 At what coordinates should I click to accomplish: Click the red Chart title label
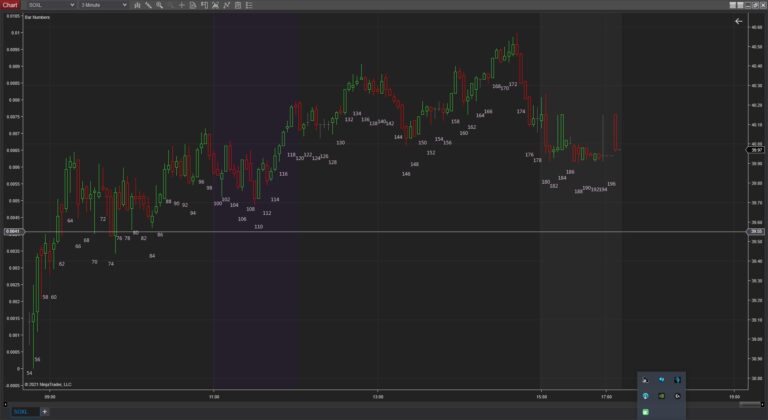click(x=10, y=5)
